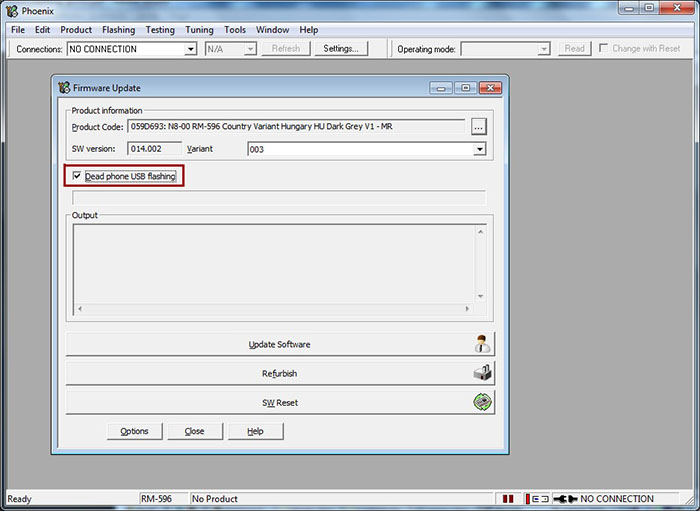Screen dimensions: 700x511
Task: Open firmware update Options
Action: pyautogui.click(x=134, y=431)
